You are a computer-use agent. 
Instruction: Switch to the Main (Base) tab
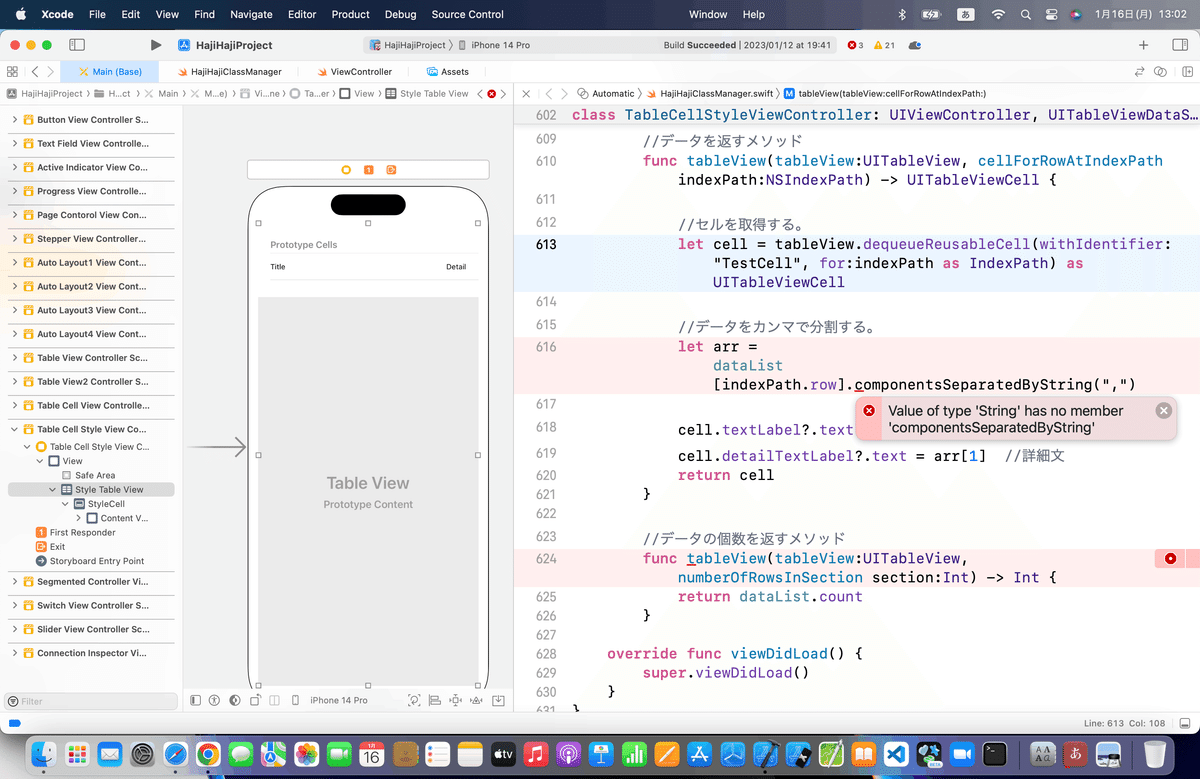point(110,72)
